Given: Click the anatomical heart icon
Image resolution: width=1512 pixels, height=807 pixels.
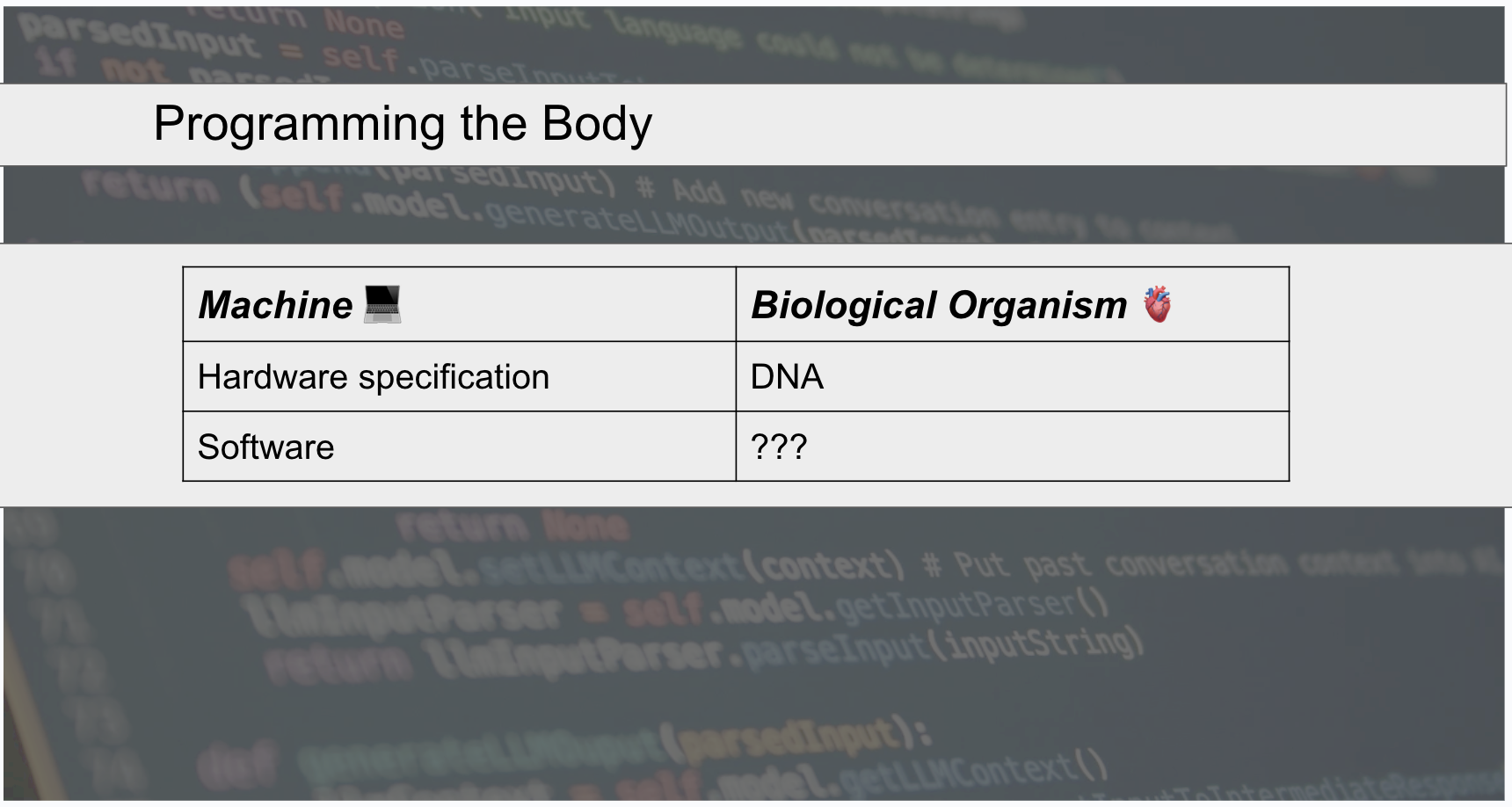Looking at the screenshot, I should coord(1157,304).
